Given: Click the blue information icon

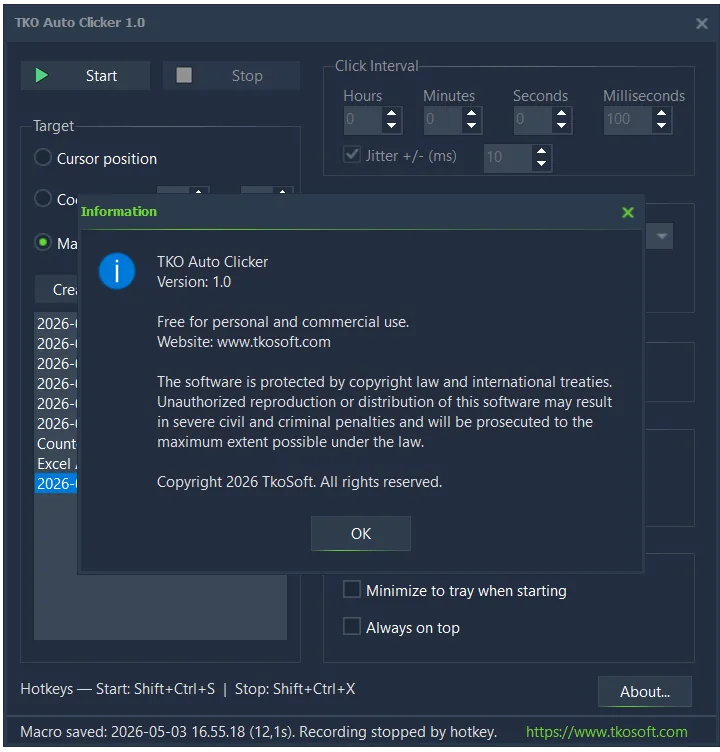Looking at the screenshot, I should [117, 271].
